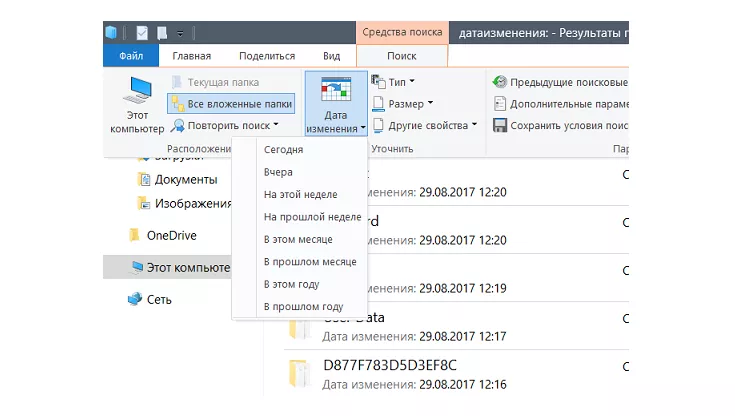Choose На этой неделе menu item
This screenshot has width=735, height=416.
[300, 195]
